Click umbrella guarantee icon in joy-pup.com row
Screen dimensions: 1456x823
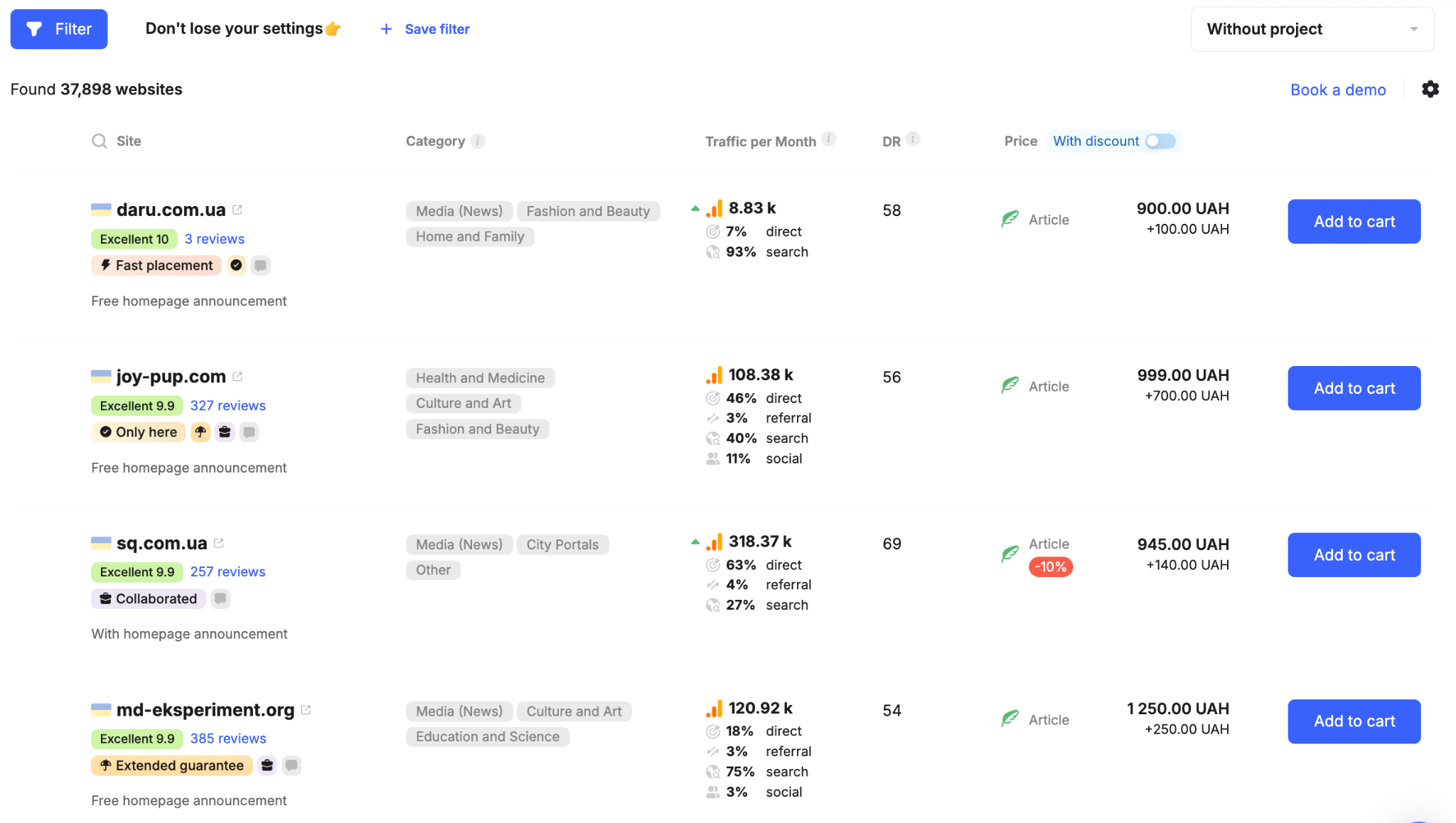pos(200,432)
